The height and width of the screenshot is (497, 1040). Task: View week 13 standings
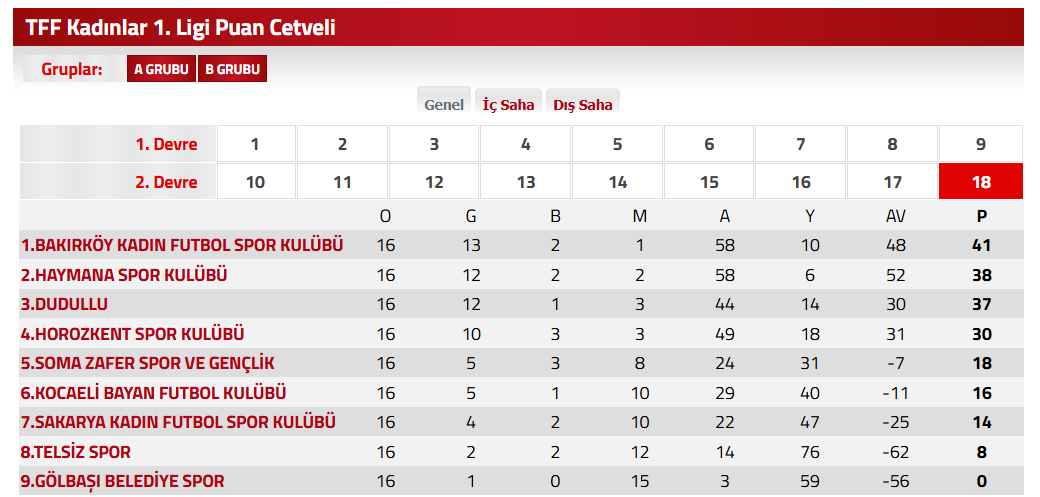(x=526, y=182)
